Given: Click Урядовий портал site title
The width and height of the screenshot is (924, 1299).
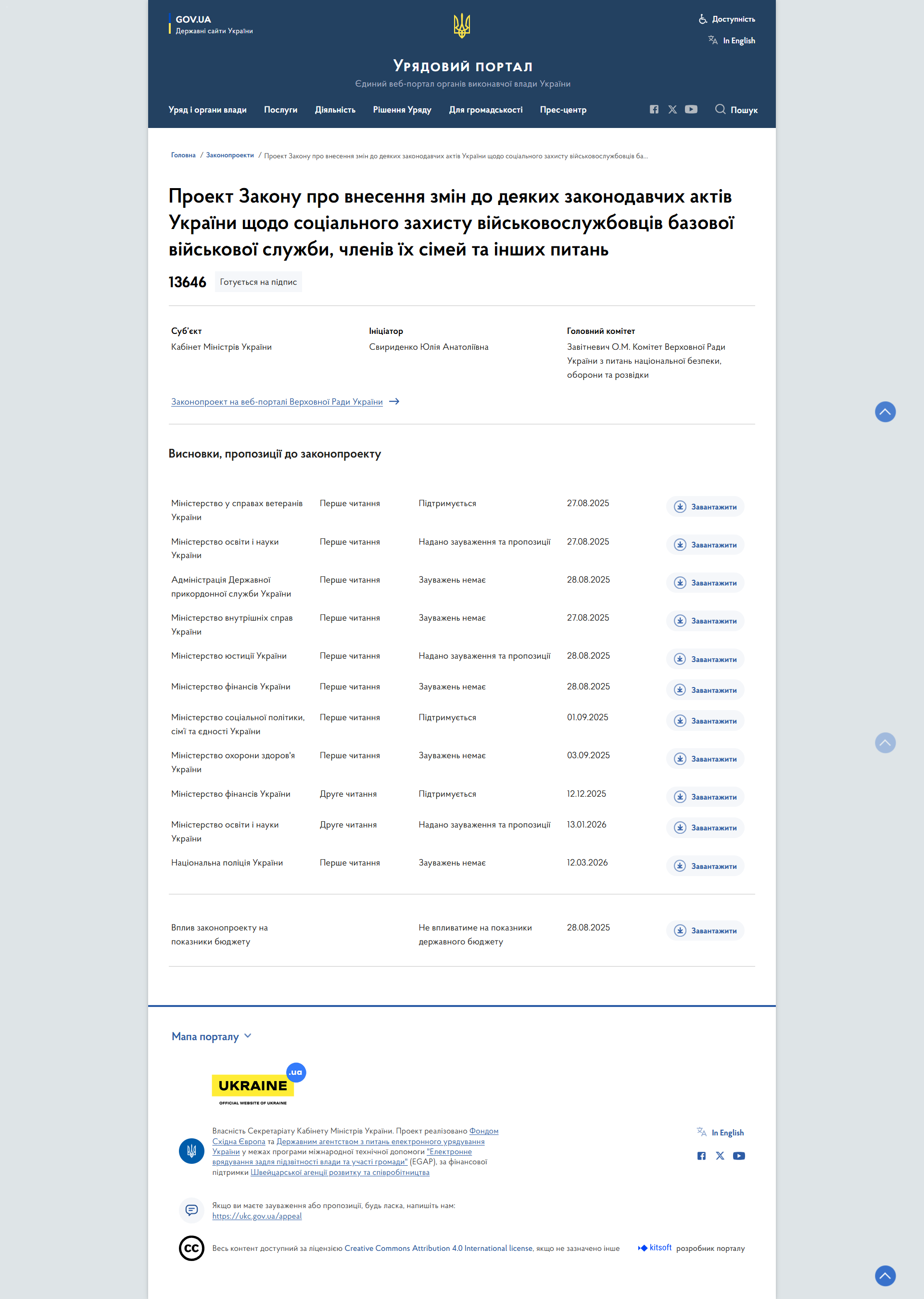Looking at the screenshot, I should pos(463,66).
